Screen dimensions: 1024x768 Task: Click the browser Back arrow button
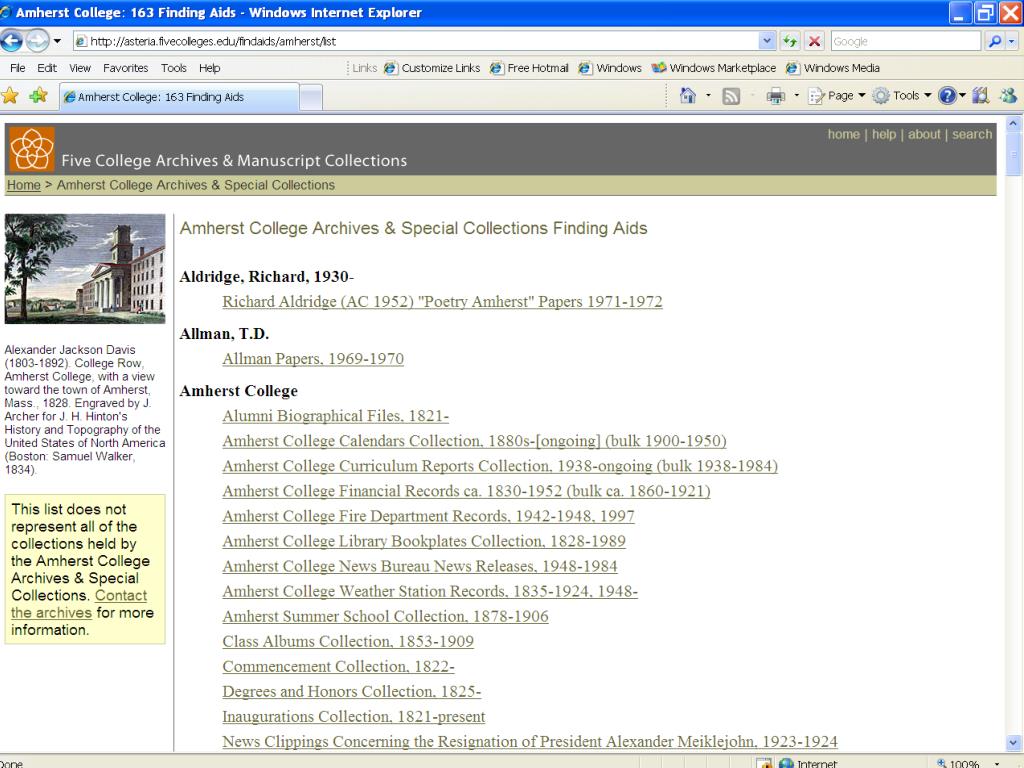pos(12,41)
